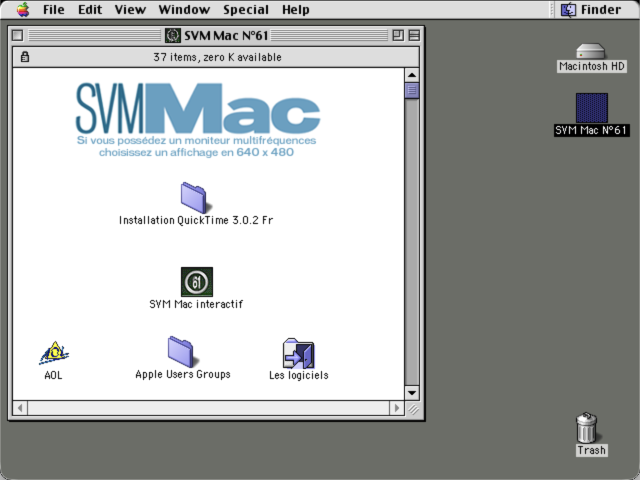
Task: Select the Macintosh HD drive icon
Action: coord(591,51)
